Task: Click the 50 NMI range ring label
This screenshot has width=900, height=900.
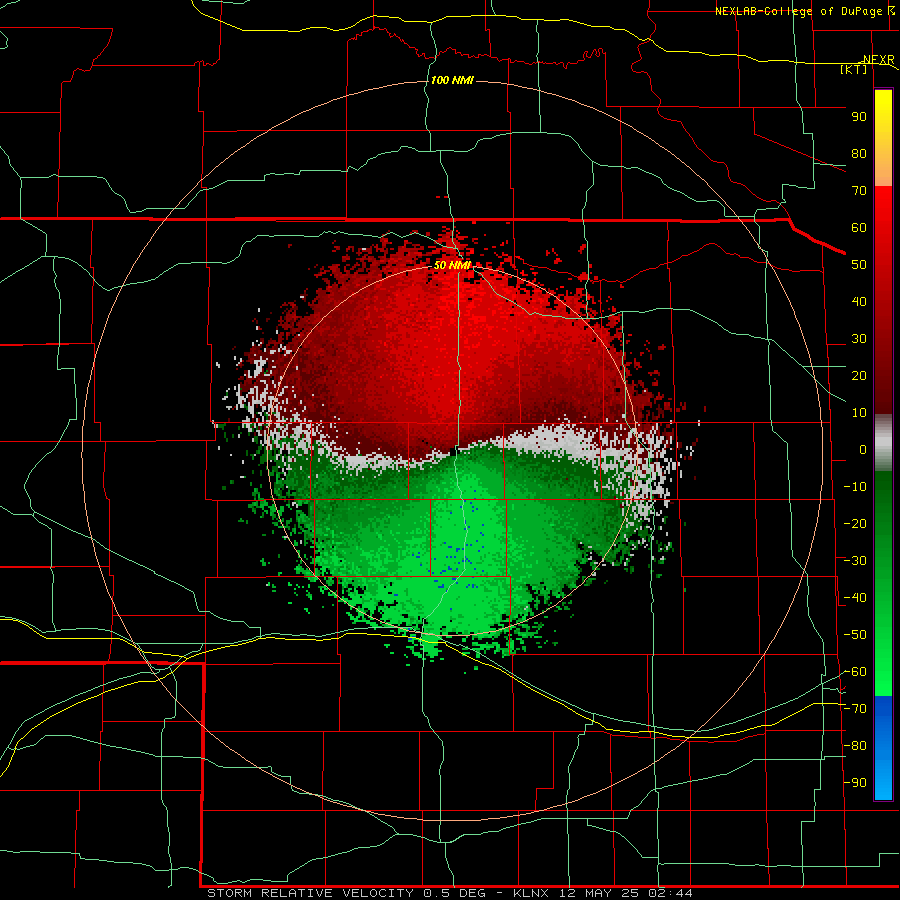Action: click(x=452, y=265)
